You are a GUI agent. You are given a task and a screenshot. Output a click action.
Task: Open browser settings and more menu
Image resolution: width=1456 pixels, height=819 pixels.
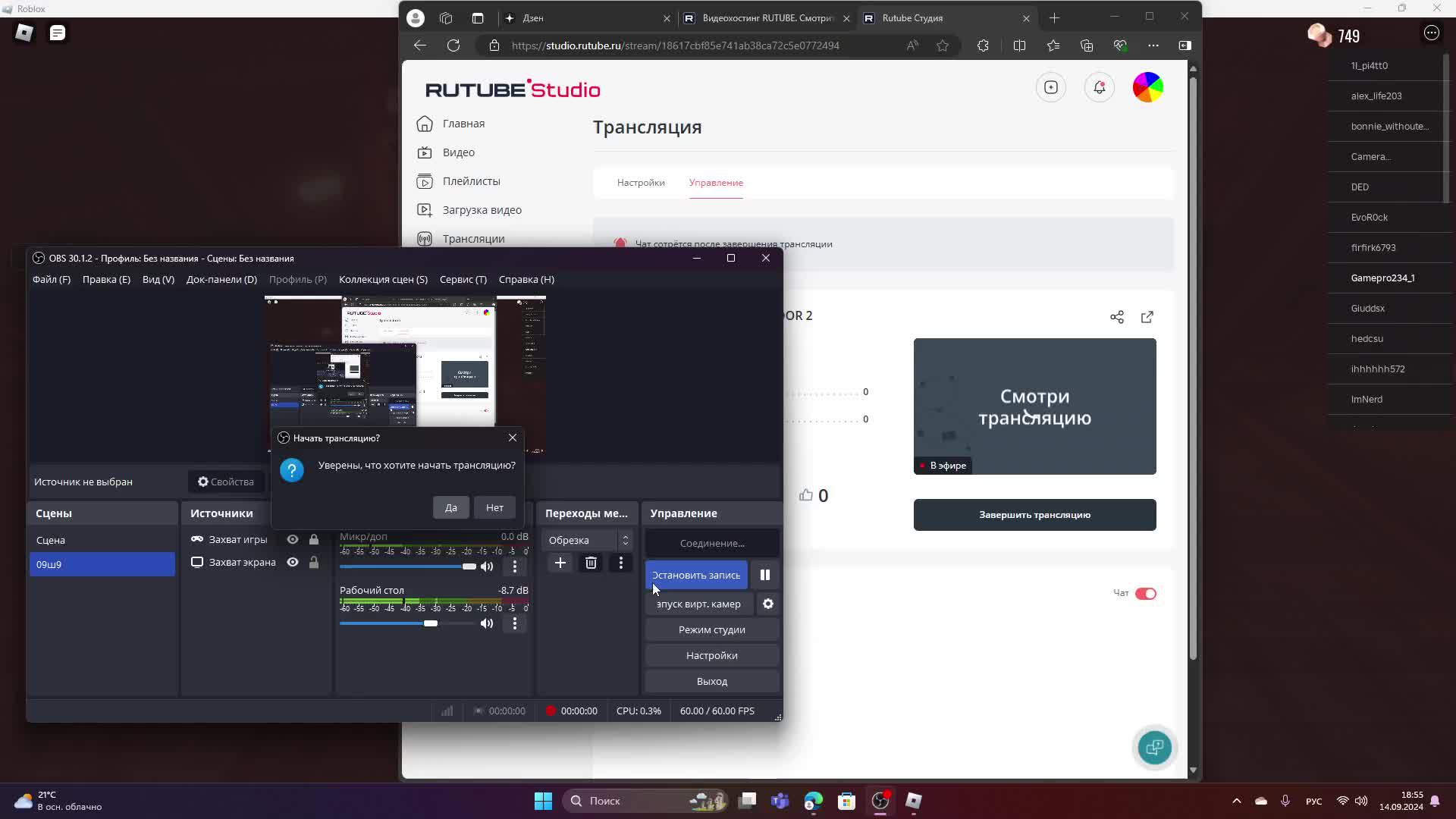(x=1153, y=45)
